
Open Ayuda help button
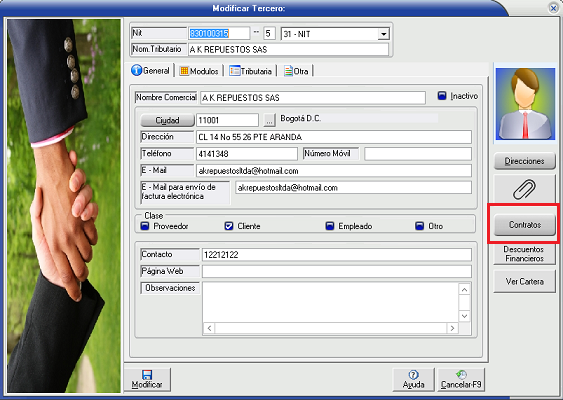(x=414, y=380)
